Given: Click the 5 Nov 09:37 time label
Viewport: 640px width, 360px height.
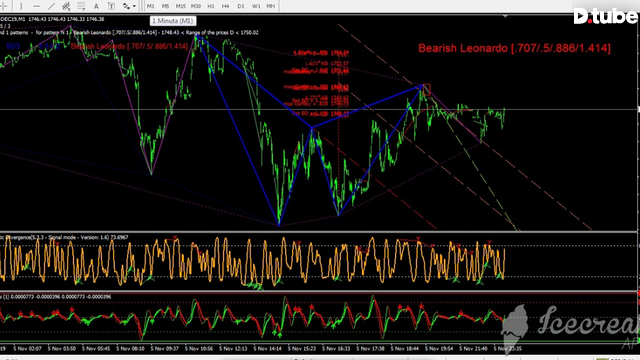Looking at the screenshot, I should point(164,349).
